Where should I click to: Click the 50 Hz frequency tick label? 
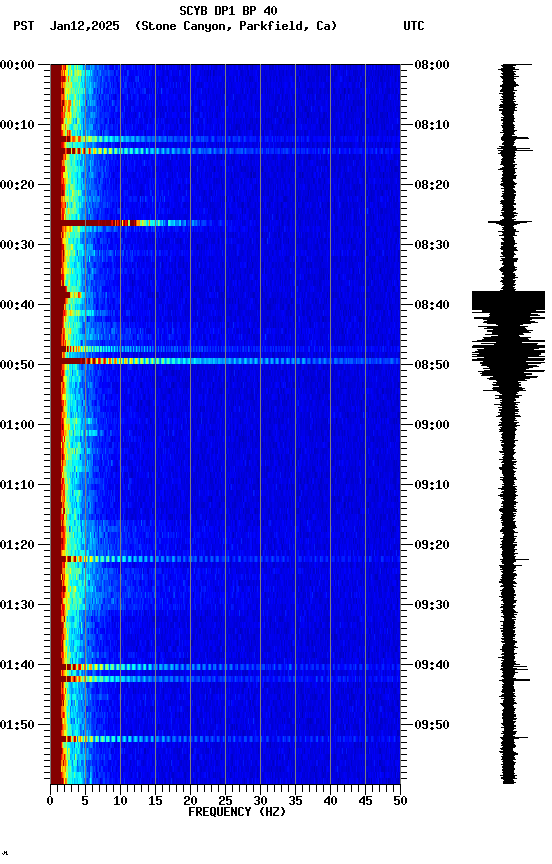point(401,801)
